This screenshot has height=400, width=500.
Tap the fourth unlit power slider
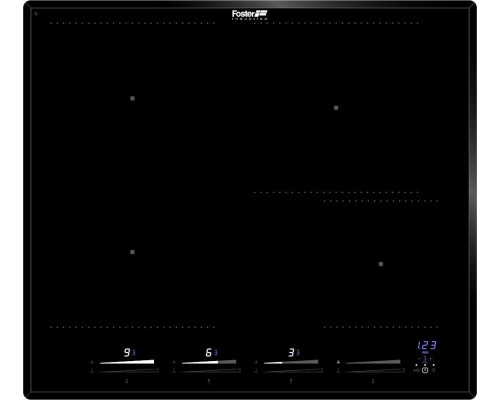coord(373,362)
